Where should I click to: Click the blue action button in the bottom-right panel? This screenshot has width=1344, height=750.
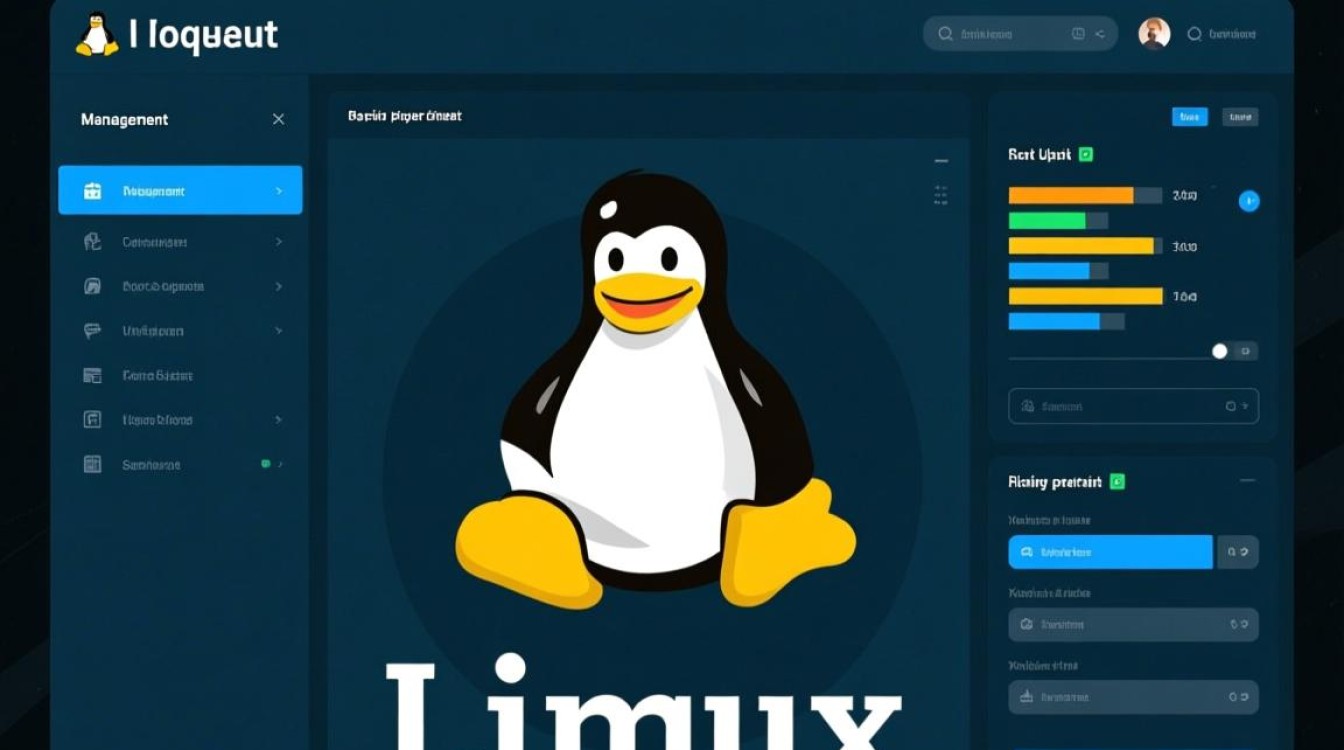click(1110, 551)
